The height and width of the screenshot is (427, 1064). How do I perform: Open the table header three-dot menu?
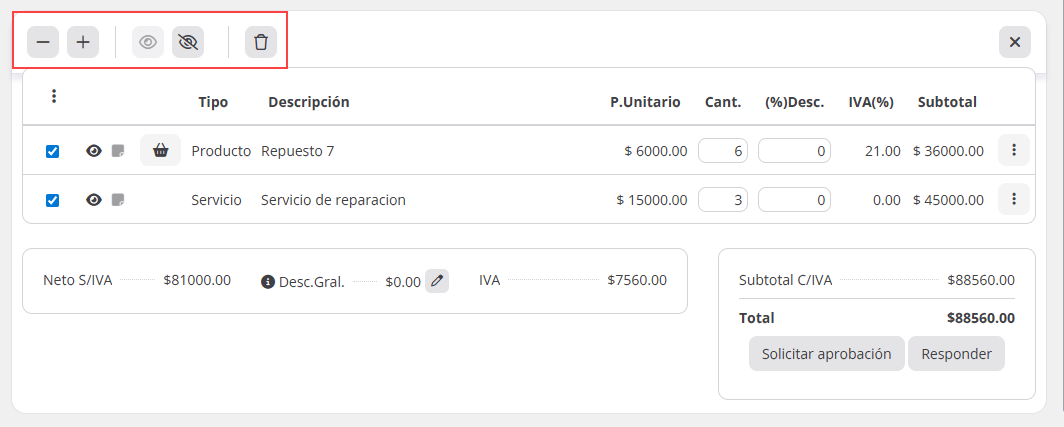pos(54,97)
